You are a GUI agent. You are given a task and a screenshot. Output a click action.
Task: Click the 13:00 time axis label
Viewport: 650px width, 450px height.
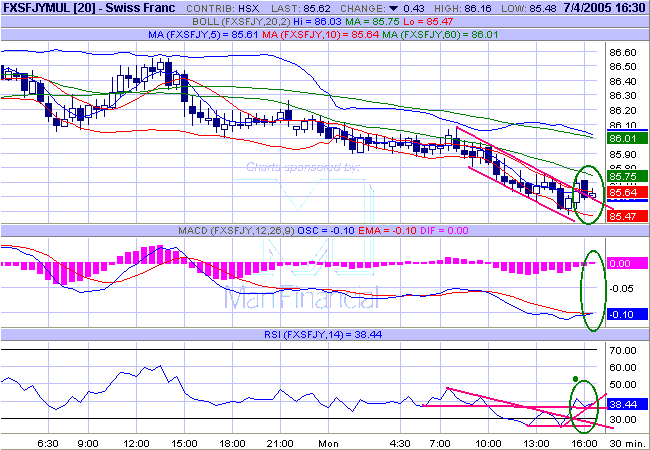[x=536, y=443]
